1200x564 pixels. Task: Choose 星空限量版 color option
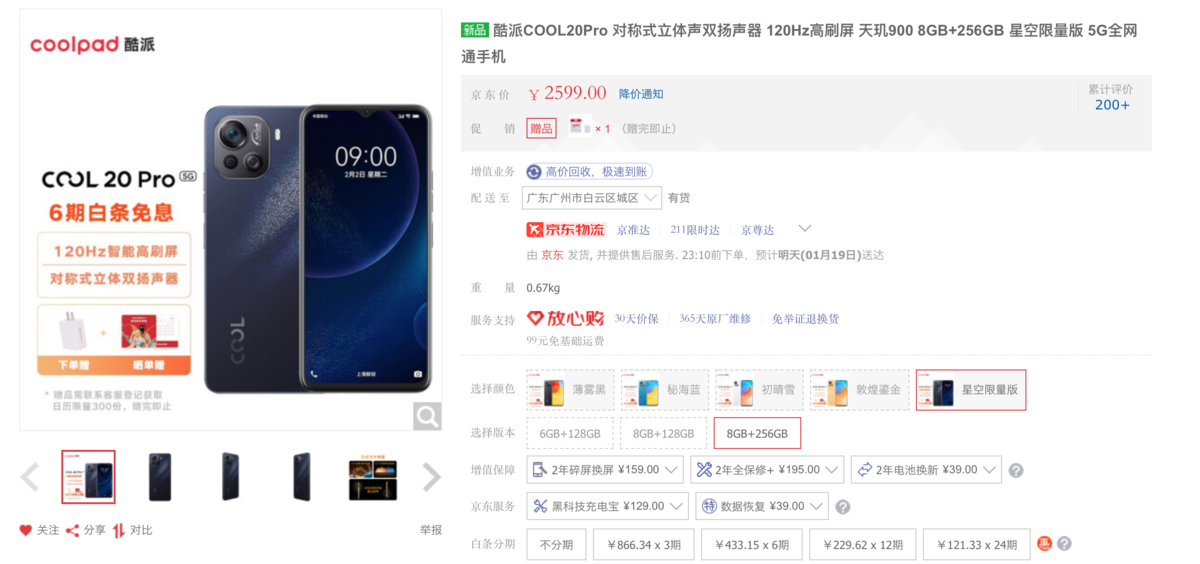click(971, 389)
